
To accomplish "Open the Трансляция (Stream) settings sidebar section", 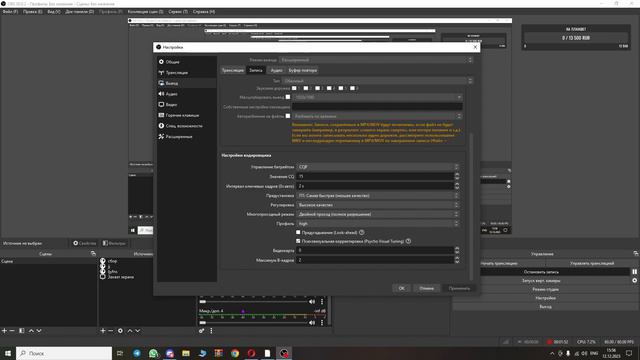I will [x=187, y=72].
